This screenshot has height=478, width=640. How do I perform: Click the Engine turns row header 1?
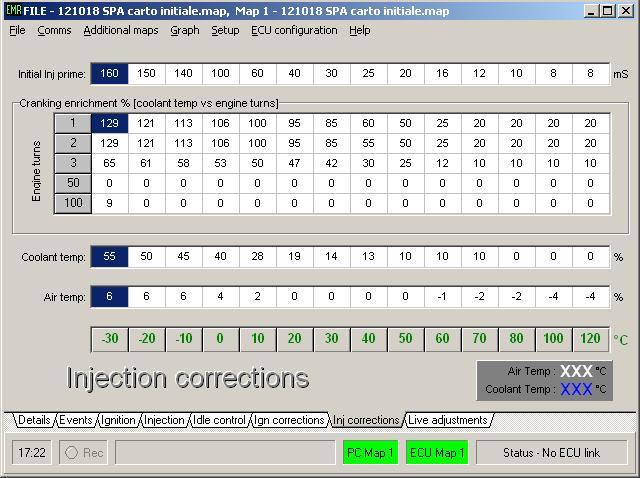click(x=73, y=123)
